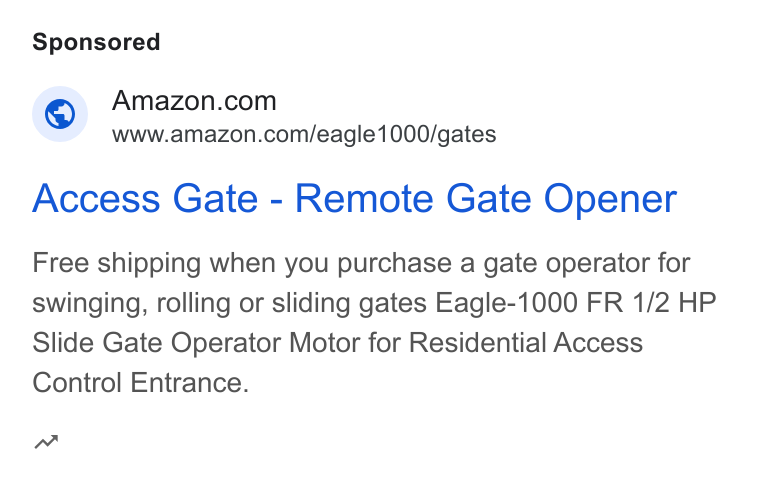Click the "Free shipping" text in the description
760x490 pixels.
[117, 264]
